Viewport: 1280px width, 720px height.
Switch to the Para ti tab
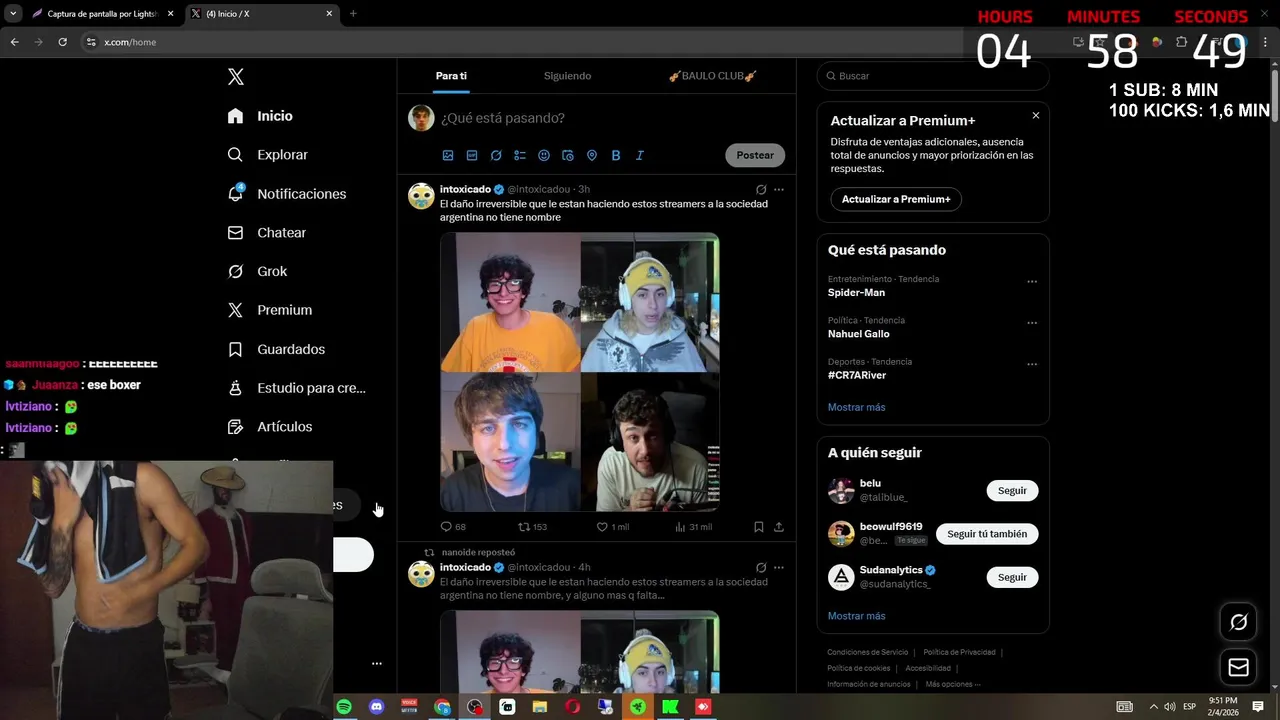pos(451,76)
